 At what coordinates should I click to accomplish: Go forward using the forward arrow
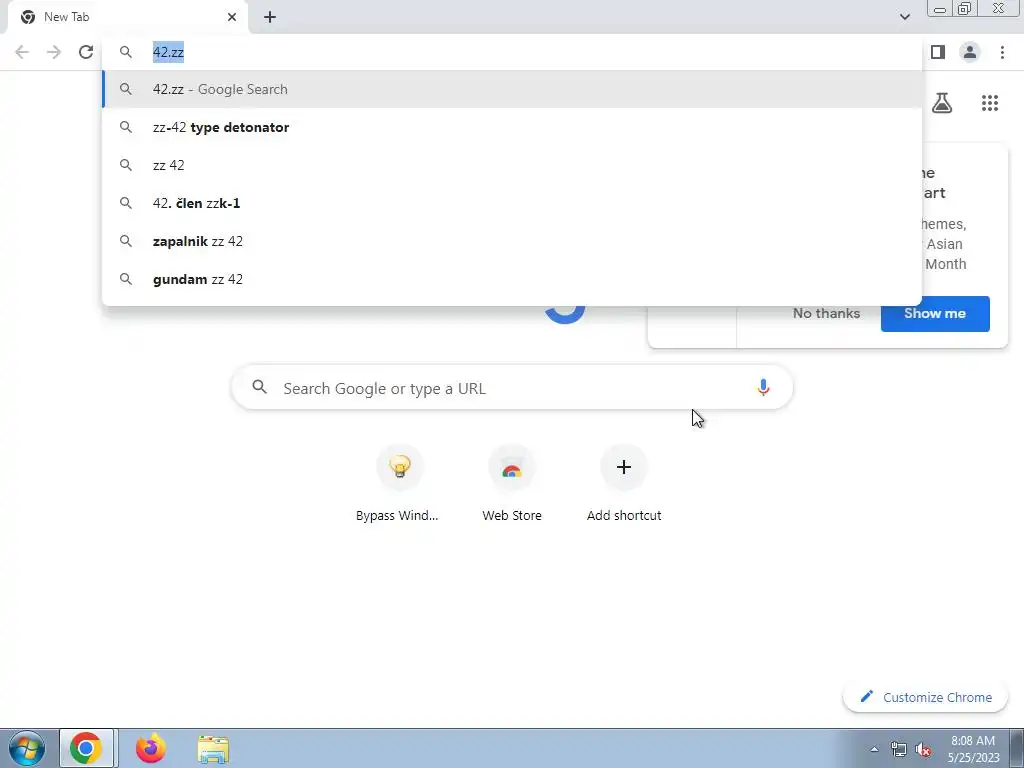[x=54, y=52]
